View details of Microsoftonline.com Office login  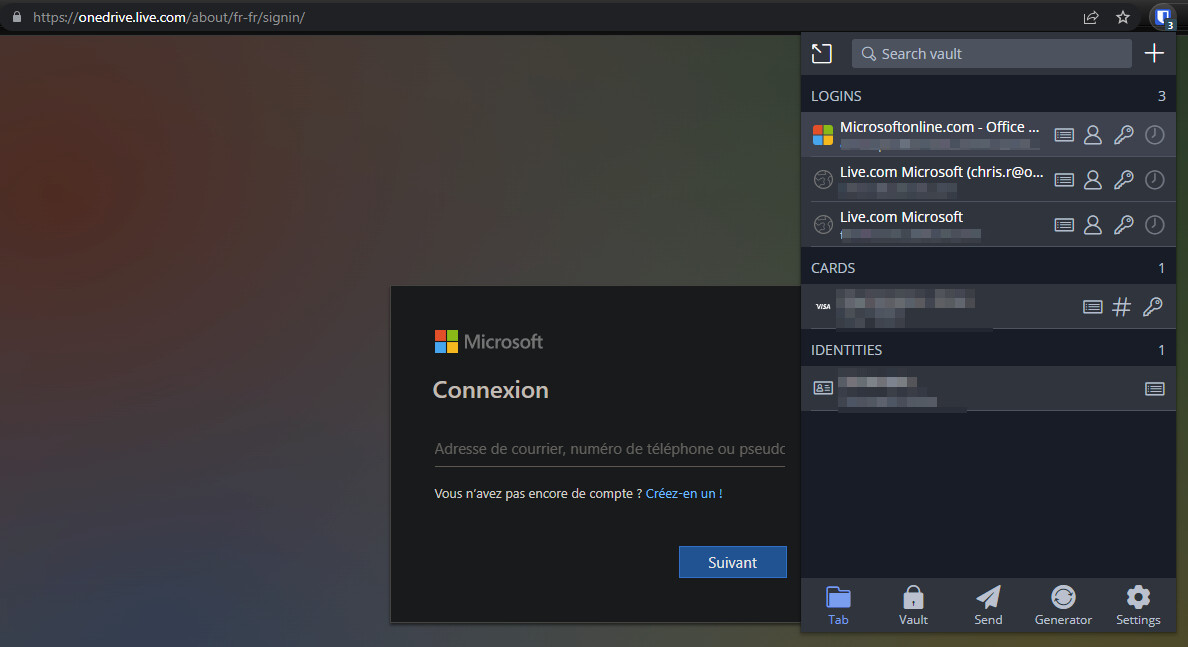coord(1064,134)
